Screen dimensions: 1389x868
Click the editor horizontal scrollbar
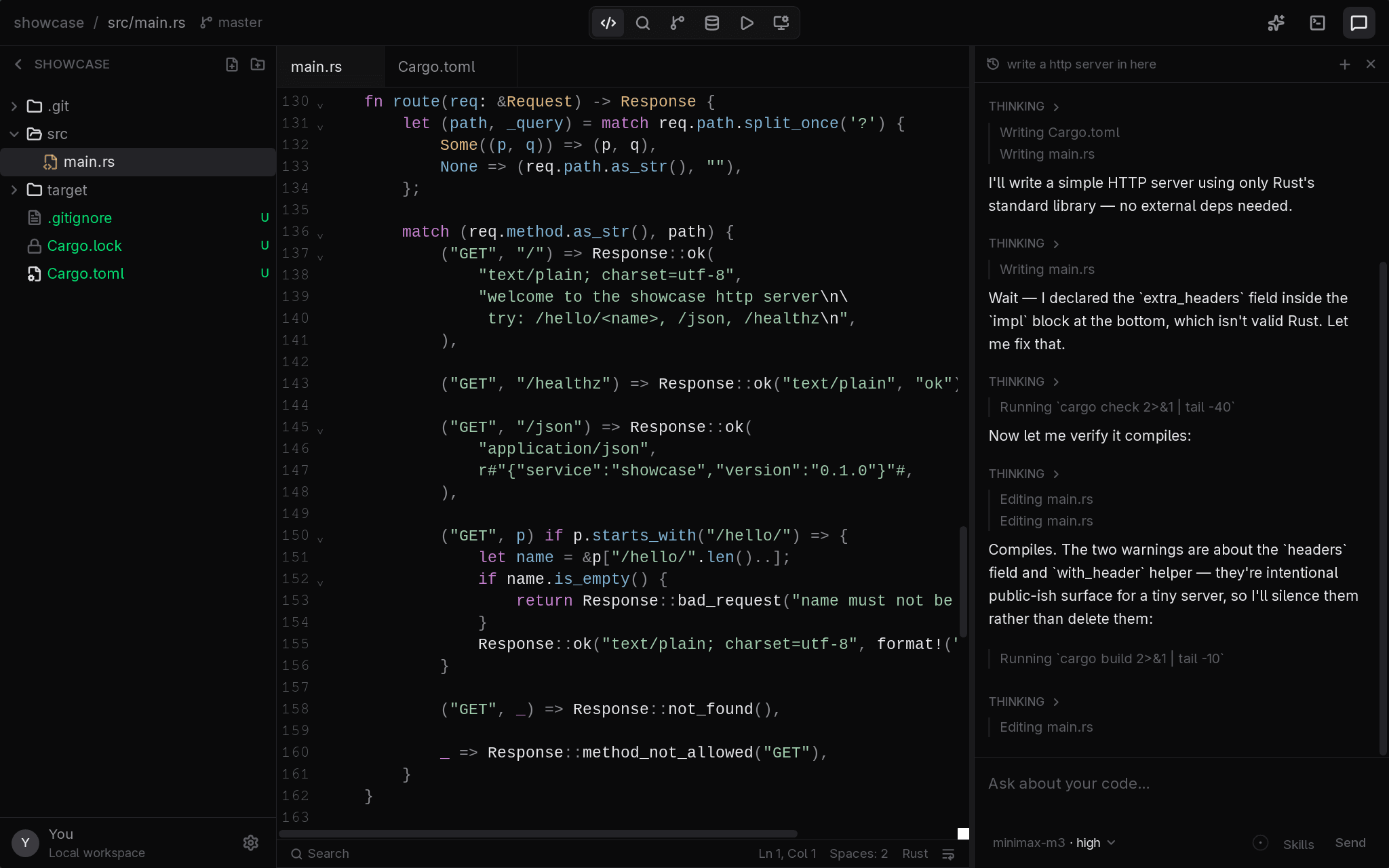[x=538, y=833]
